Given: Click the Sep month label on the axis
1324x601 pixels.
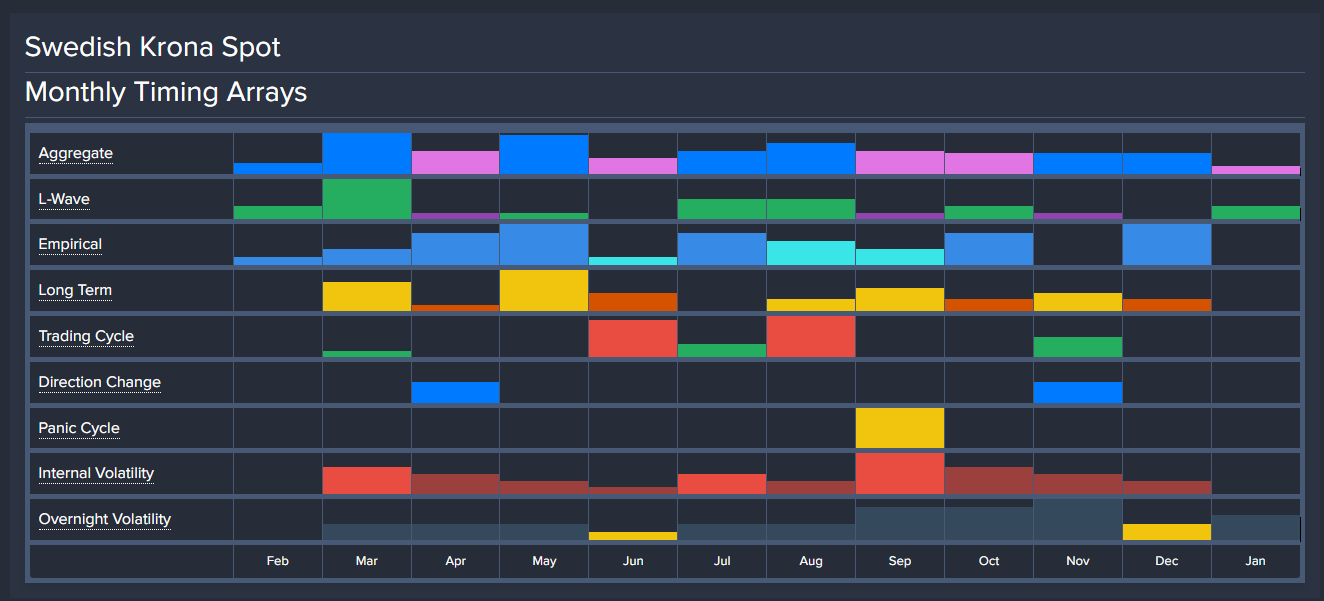Looking at the screenshot, I should click(x=900, y=561).
